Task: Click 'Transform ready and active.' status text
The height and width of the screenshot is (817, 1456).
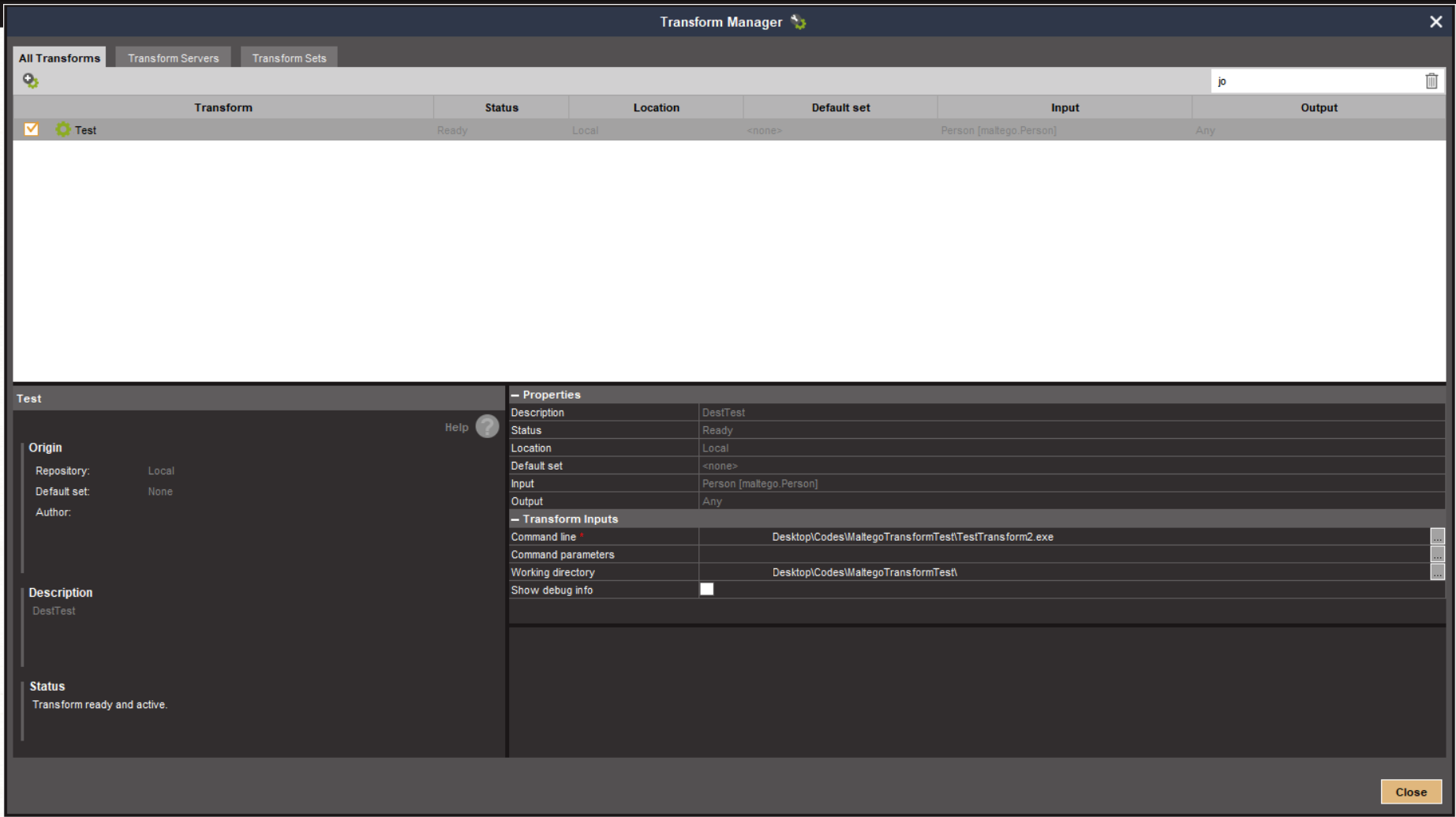Action: (x=99, y=705)
